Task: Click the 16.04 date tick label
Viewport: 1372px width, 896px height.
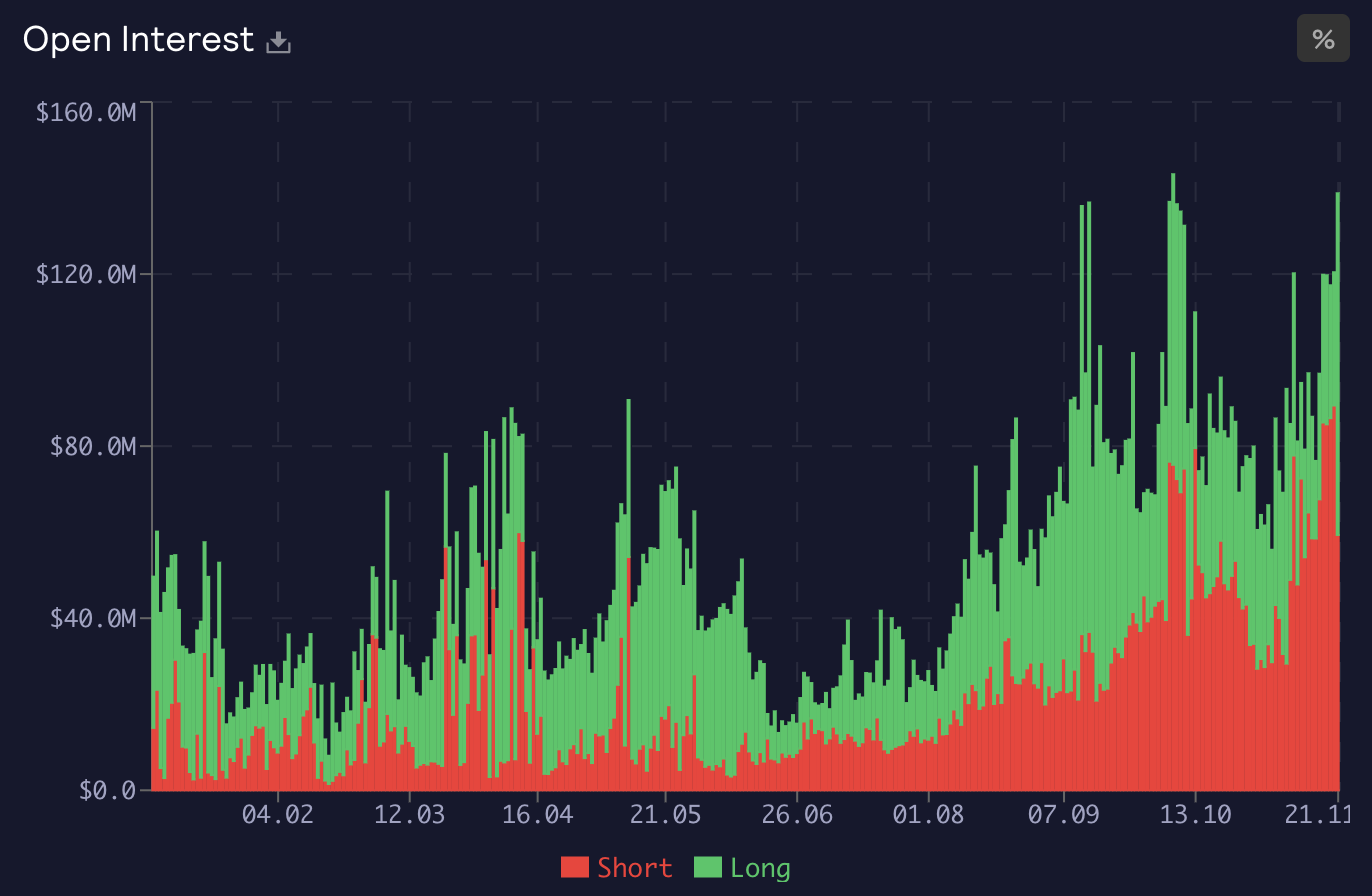Action: [x=537, y=815]
